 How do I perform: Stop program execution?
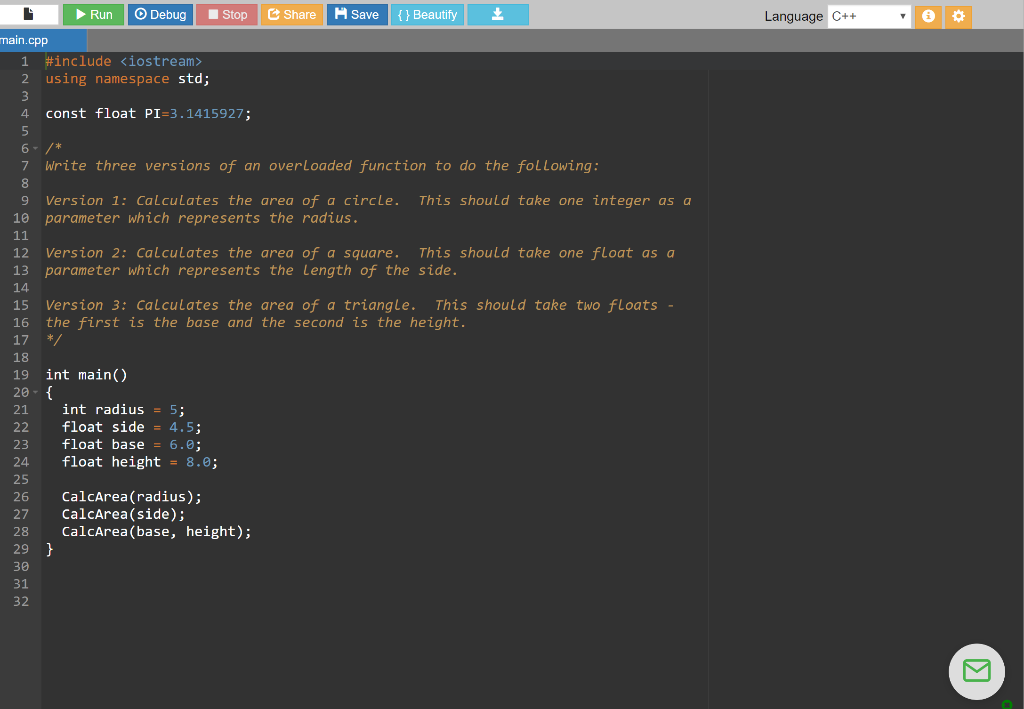(226, 15)
